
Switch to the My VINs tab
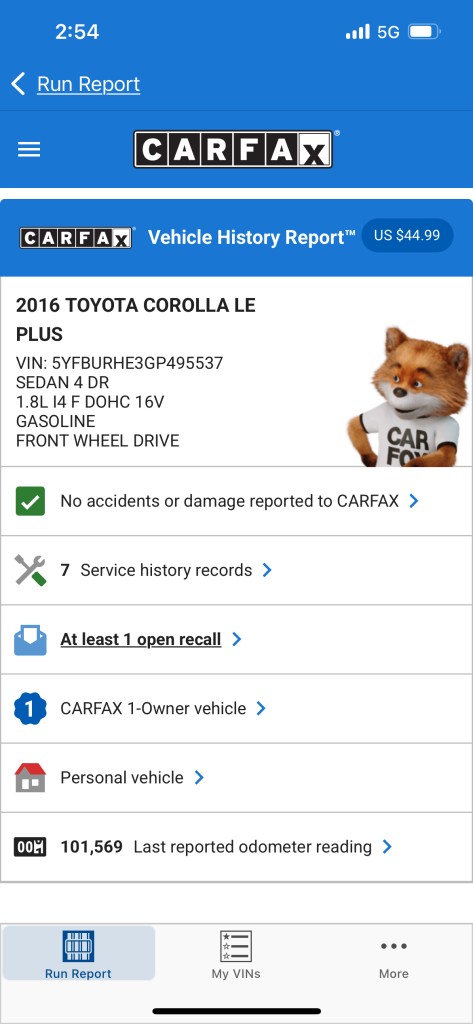pos(236,954)
